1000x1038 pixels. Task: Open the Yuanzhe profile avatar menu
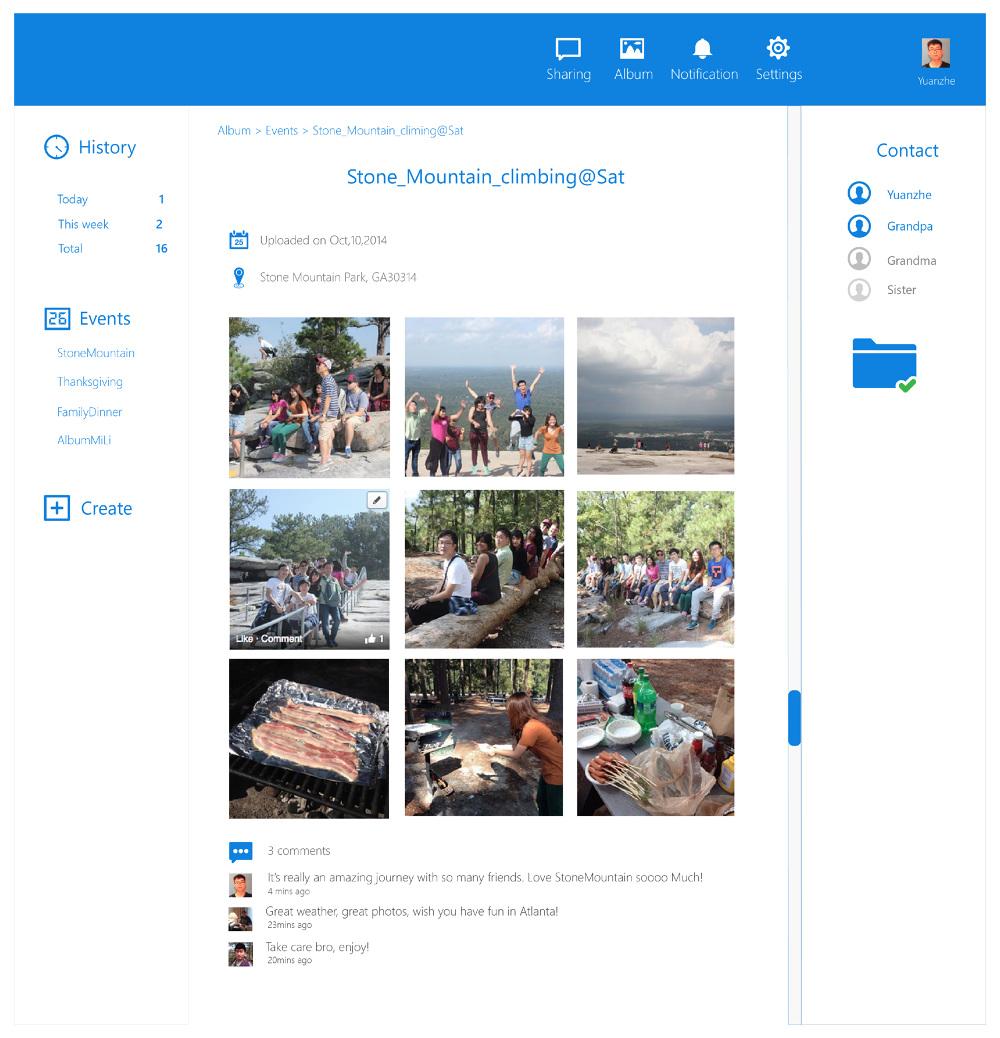[x=936, y=54]
